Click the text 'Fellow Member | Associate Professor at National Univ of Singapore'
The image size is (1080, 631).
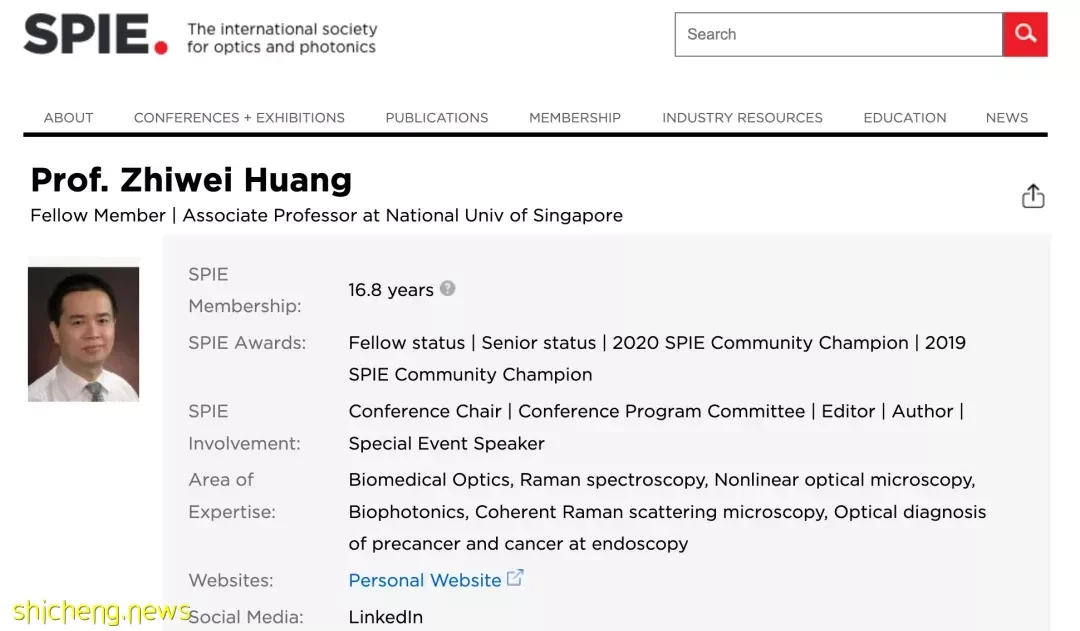click(x=326, y=216)
